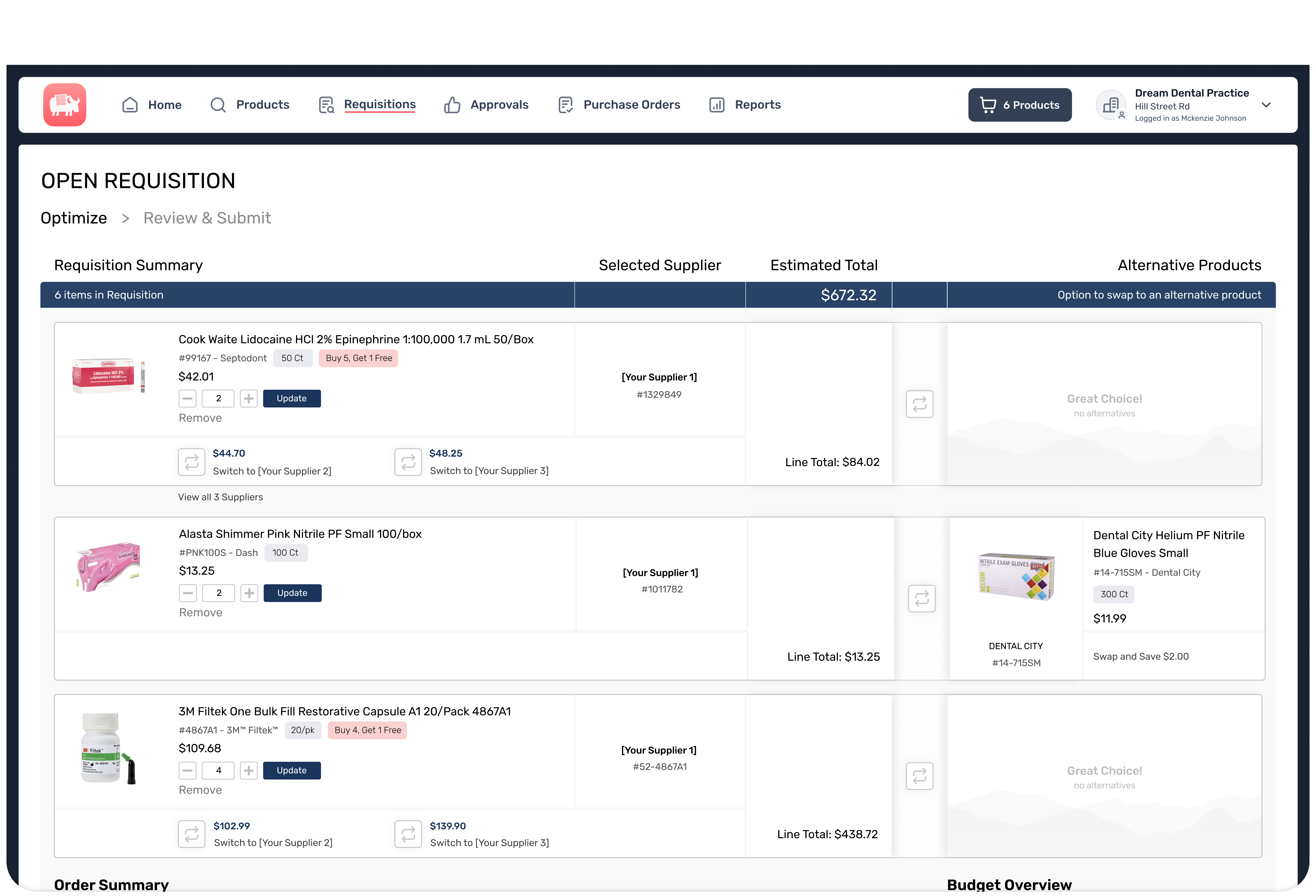Screen dimensions: 1316x896
Task: Switch Lidocaine to Your Supplier 2
Action: pos(272,471)
